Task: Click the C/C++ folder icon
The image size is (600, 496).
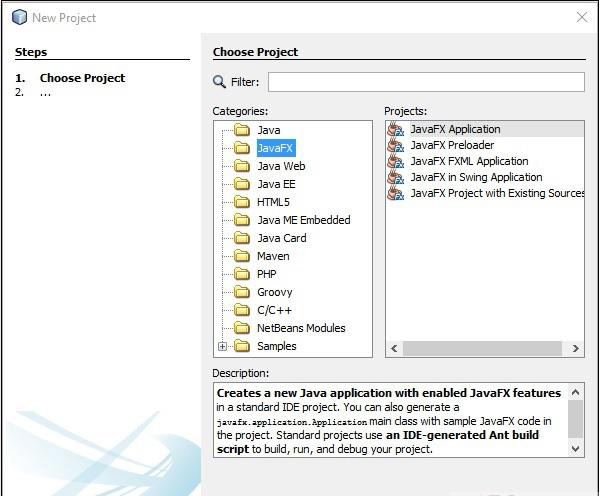Action: click(242, 310)
